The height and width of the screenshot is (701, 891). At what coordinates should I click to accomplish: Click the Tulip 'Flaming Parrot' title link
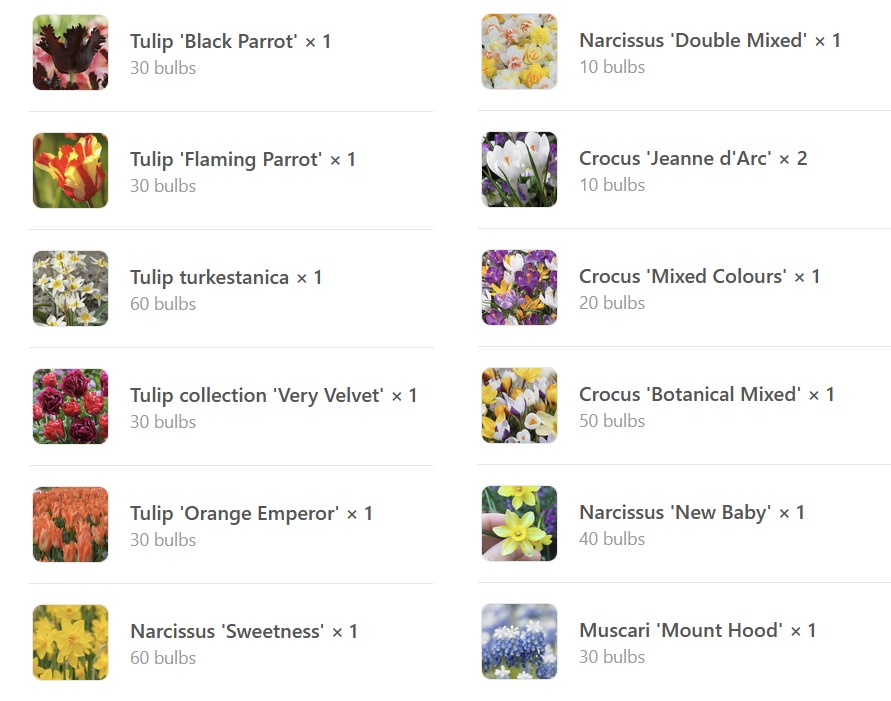pos(226,160)
